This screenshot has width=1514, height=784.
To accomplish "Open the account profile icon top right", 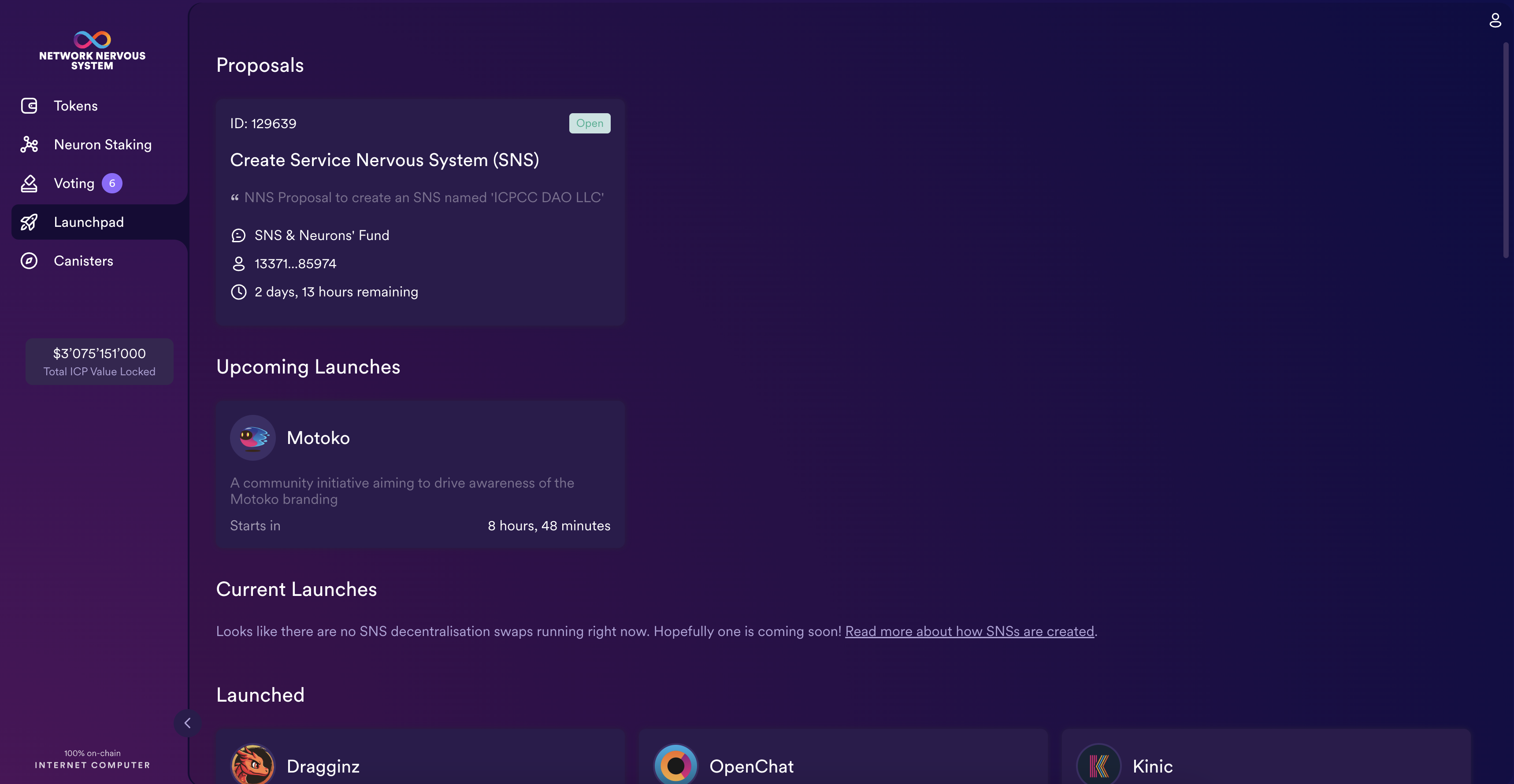I will [x=1495, y=21].
